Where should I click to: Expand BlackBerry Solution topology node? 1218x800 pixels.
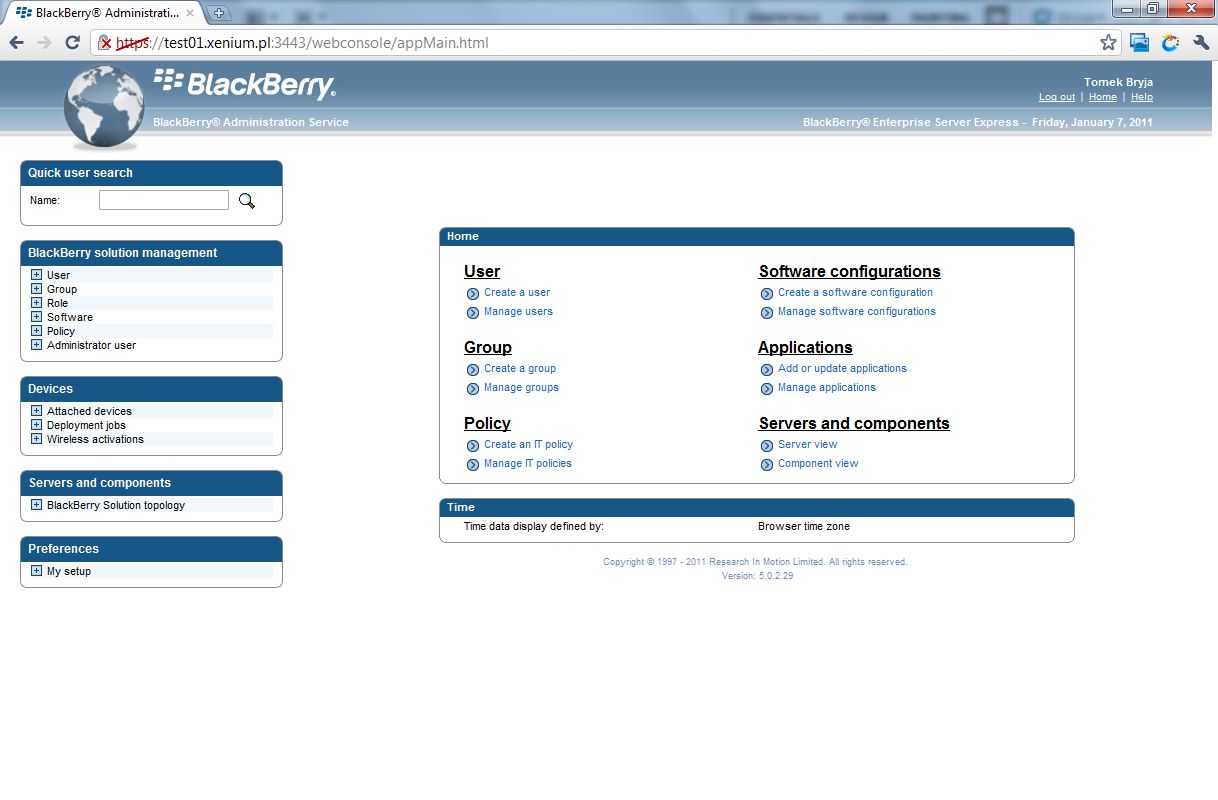36,505
